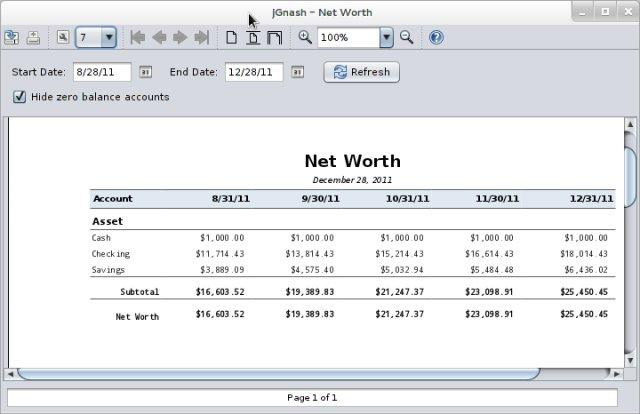This screenshot has width=640, height=414.
Task: Open the End Date calendar picker
Action: click(298, 72)
